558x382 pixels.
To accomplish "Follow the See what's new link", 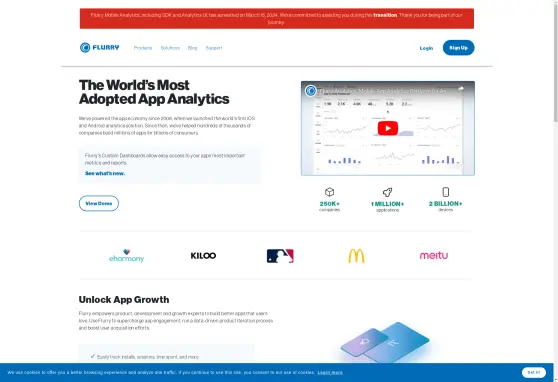I will pos(105,173).
